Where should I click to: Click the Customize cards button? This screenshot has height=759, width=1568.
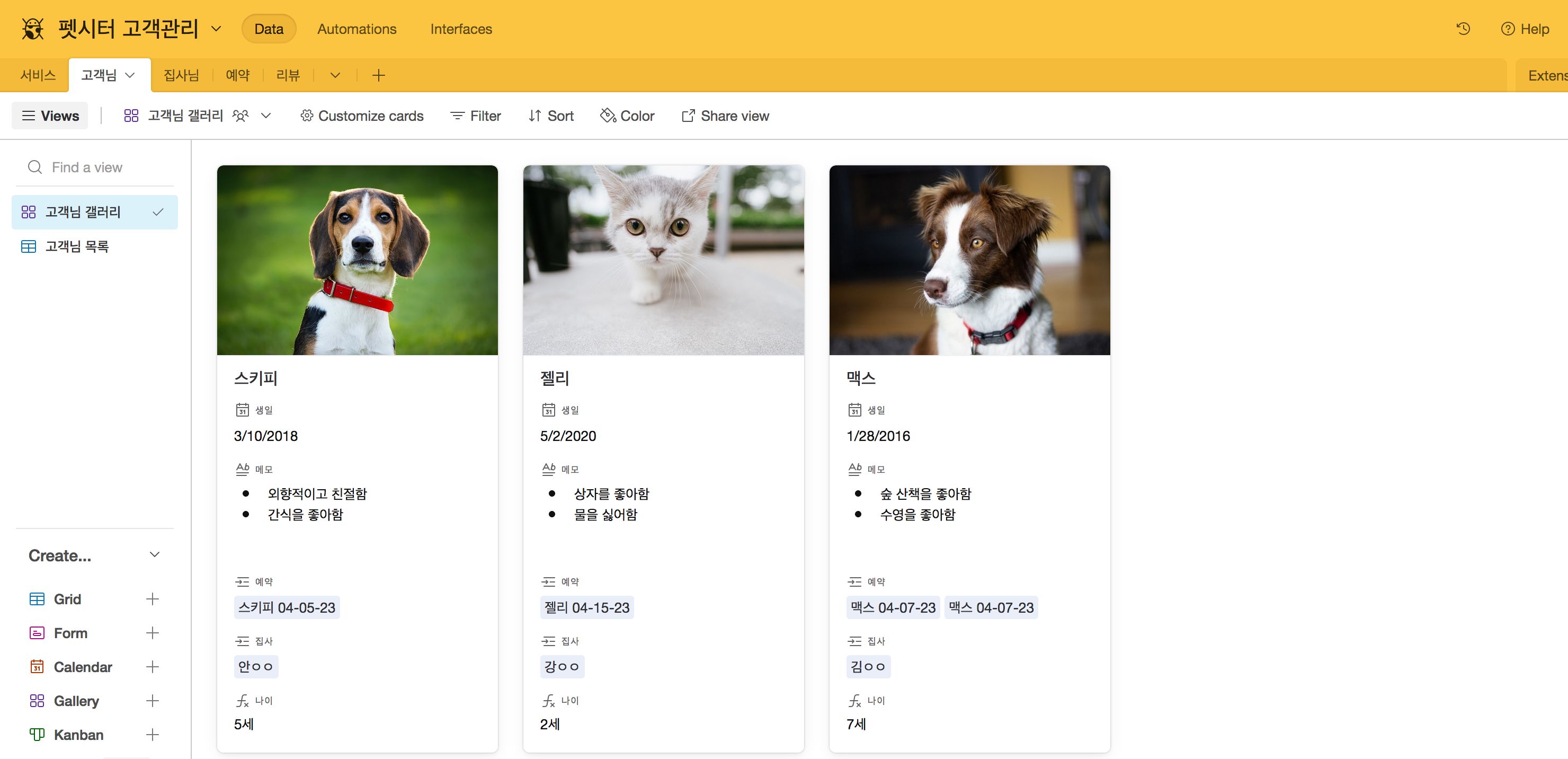(362, 116)
